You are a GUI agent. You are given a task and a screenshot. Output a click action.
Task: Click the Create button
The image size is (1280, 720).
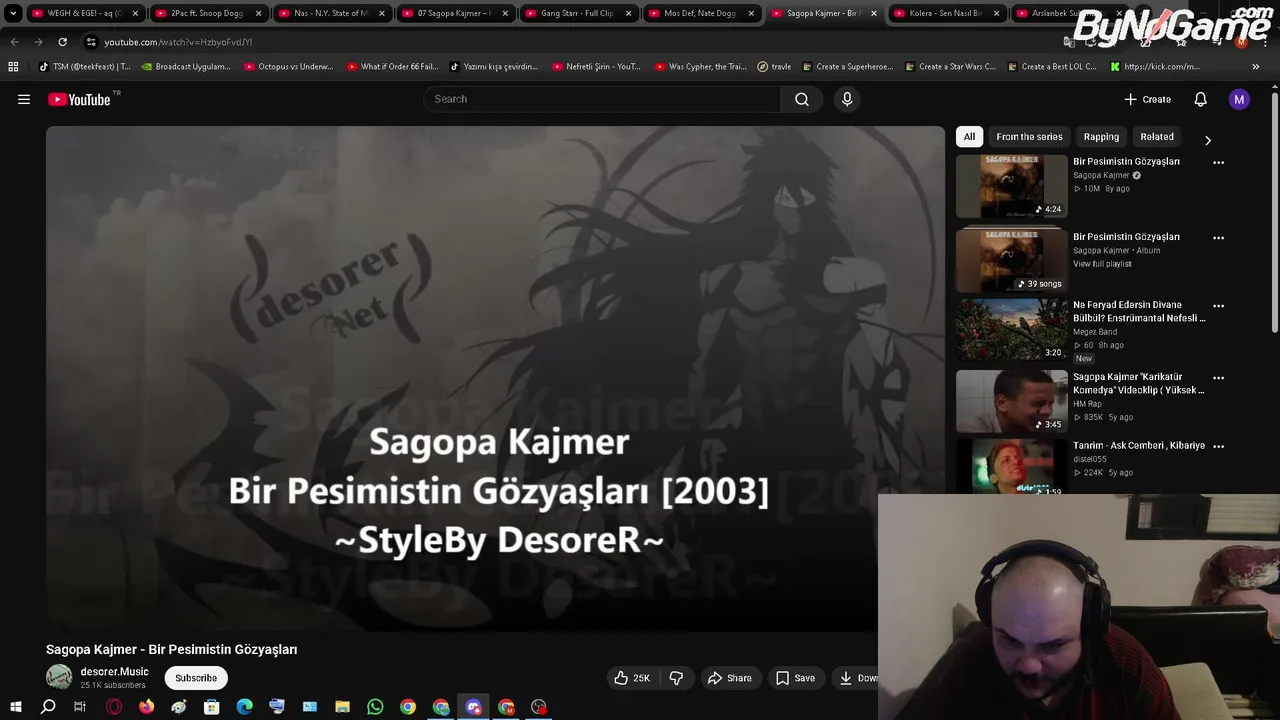[x=1147, y=99]
